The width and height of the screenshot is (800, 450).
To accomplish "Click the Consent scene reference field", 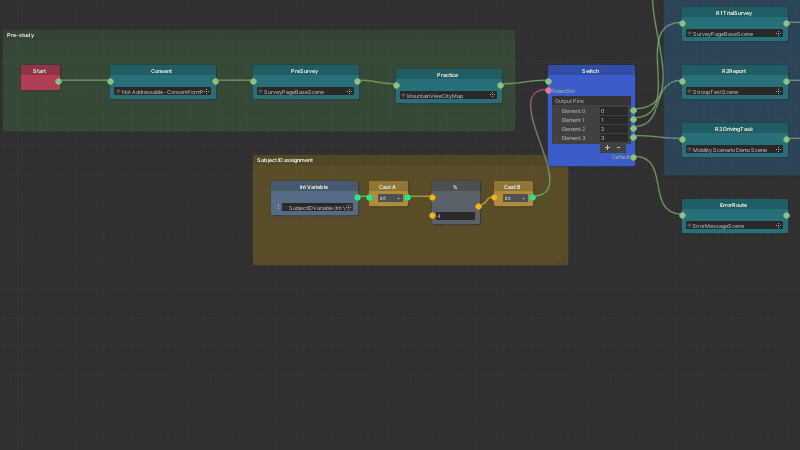I will [162, 91].
